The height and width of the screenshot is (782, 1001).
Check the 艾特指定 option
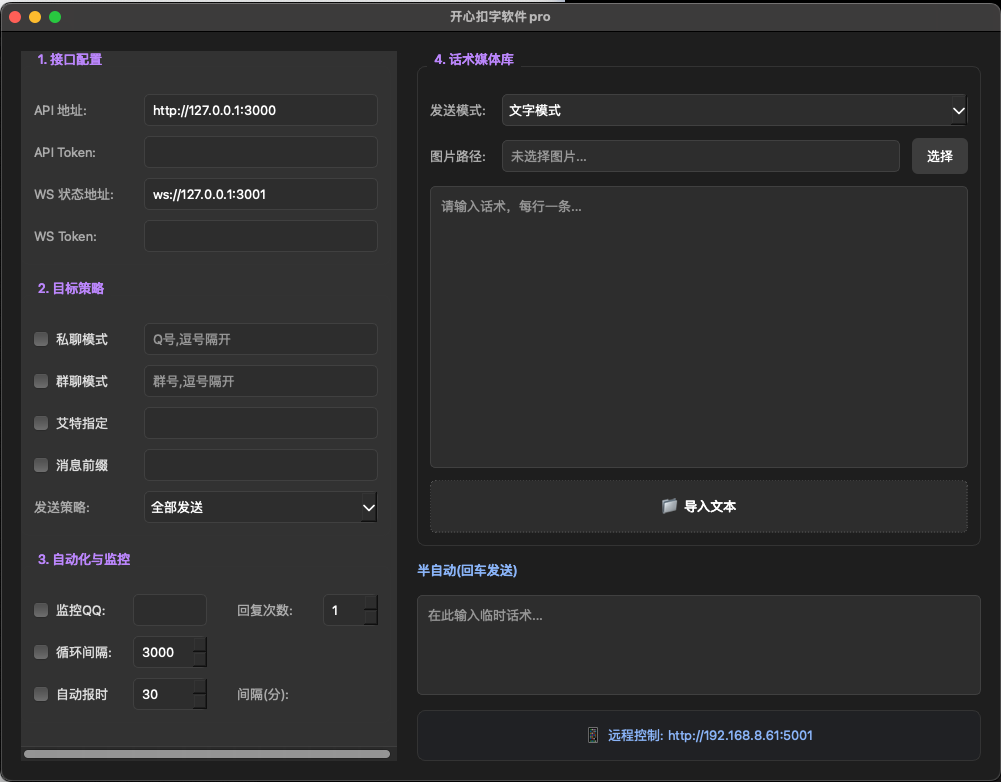coord(41,423)
